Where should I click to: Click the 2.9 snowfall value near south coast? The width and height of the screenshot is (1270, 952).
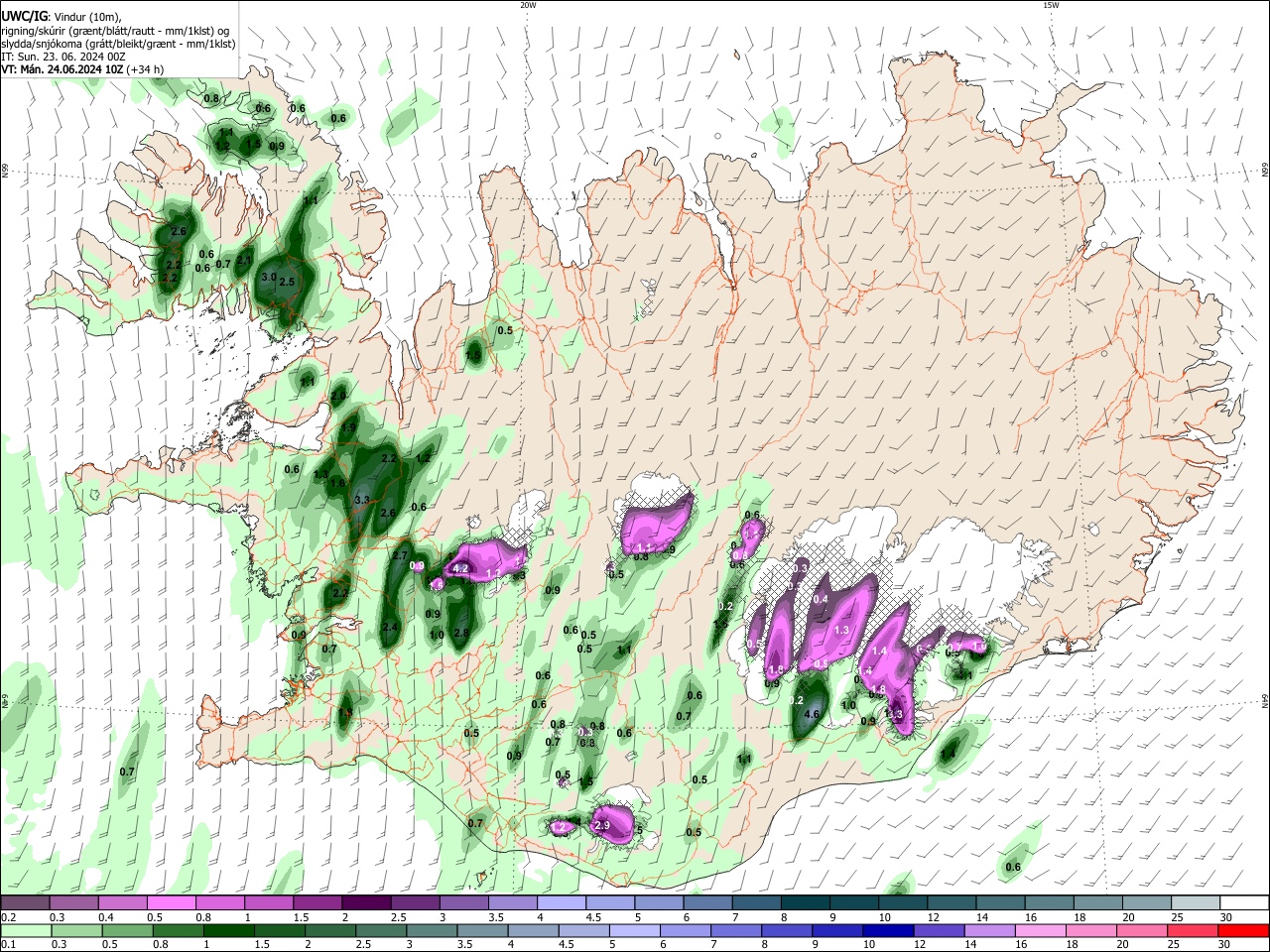tap(602, 825)
